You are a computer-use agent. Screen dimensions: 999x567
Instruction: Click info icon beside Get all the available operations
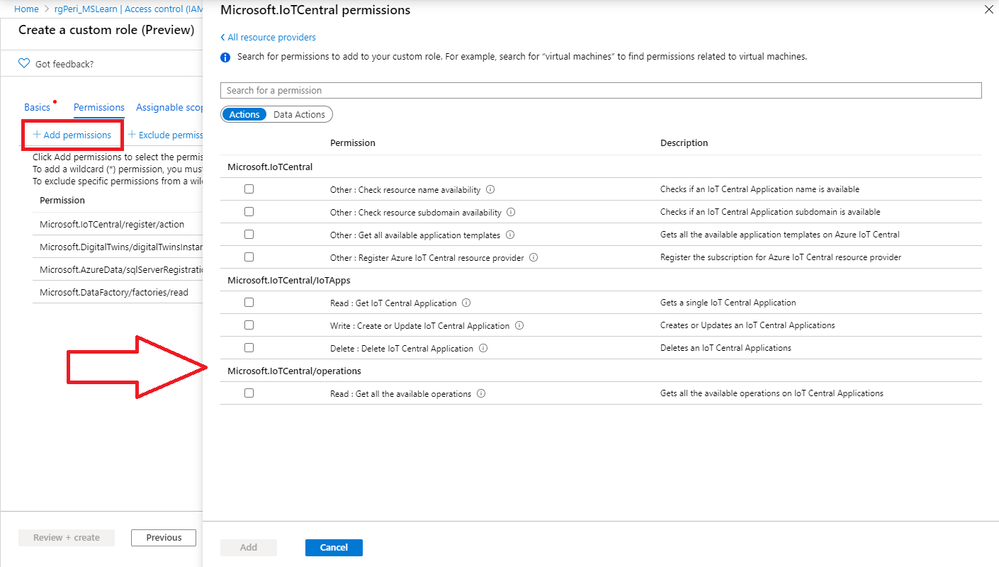pos(481,394)
